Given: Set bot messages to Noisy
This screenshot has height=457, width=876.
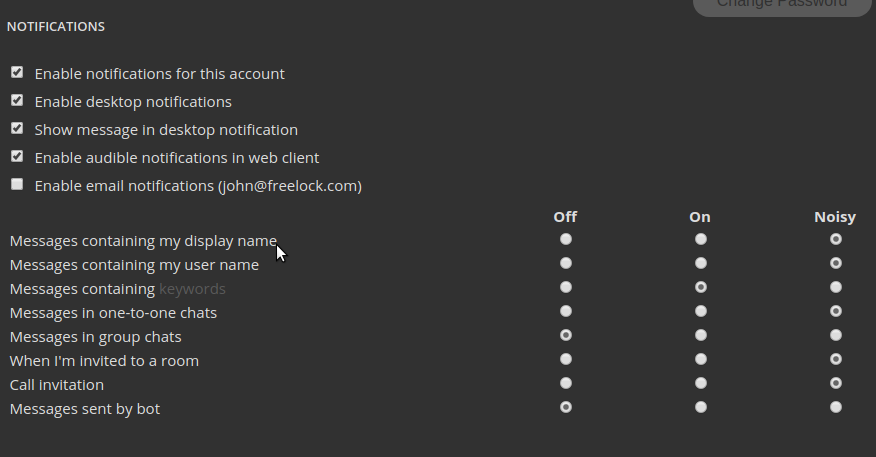Looking at the screenshot, I should pyautogui.click(x=836, y=408).
